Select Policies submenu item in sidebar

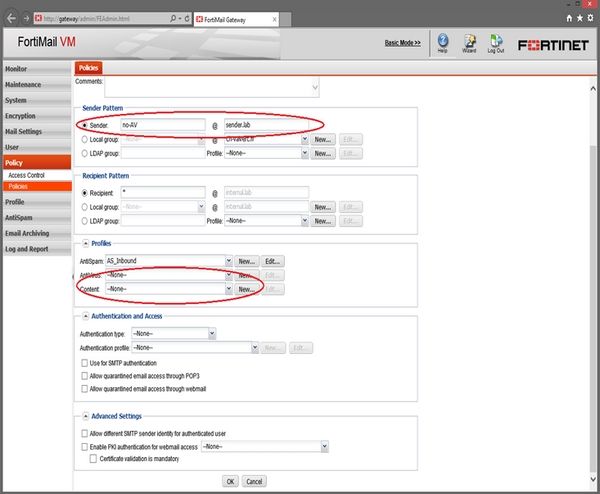click(x=37, y=186)
